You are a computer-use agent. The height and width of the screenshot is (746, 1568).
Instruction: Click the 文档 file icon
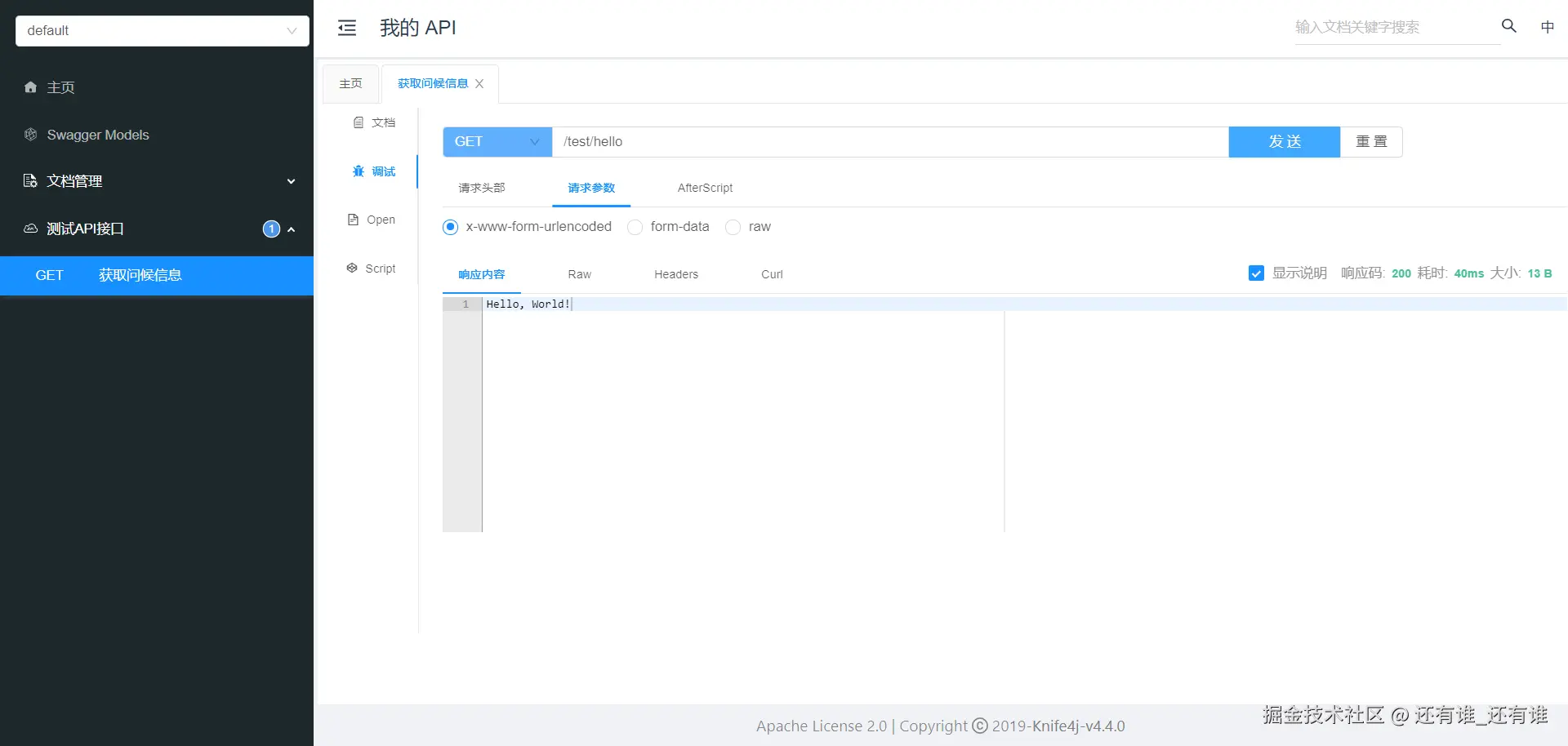[358, 122]
